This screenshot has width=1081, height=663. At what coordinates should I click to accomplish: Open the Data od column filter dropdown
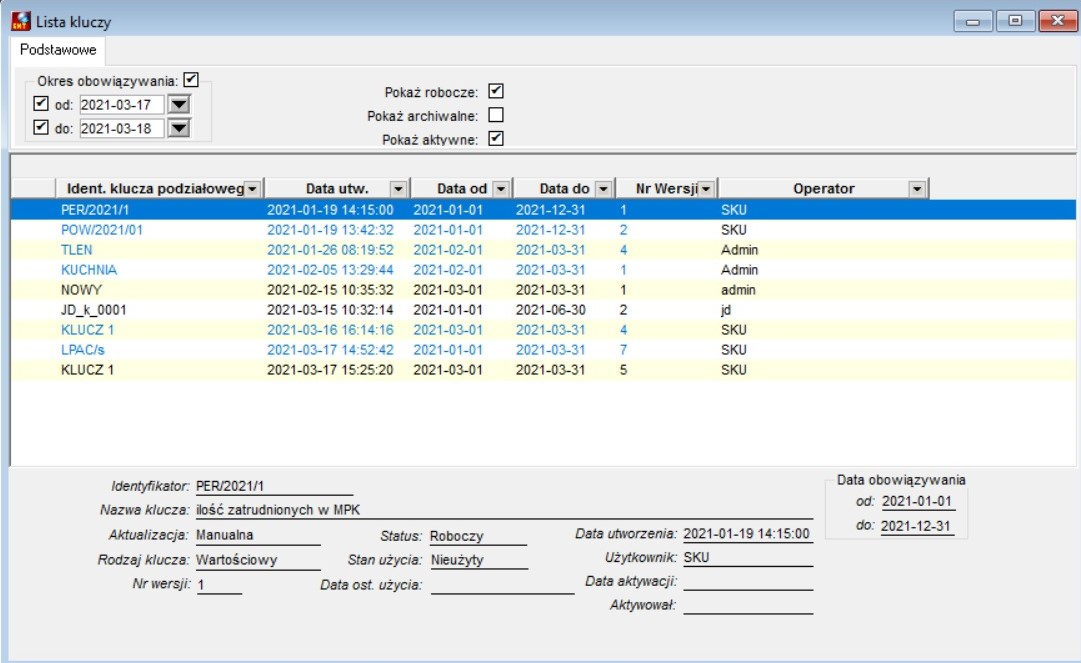(x=501, y=189)
